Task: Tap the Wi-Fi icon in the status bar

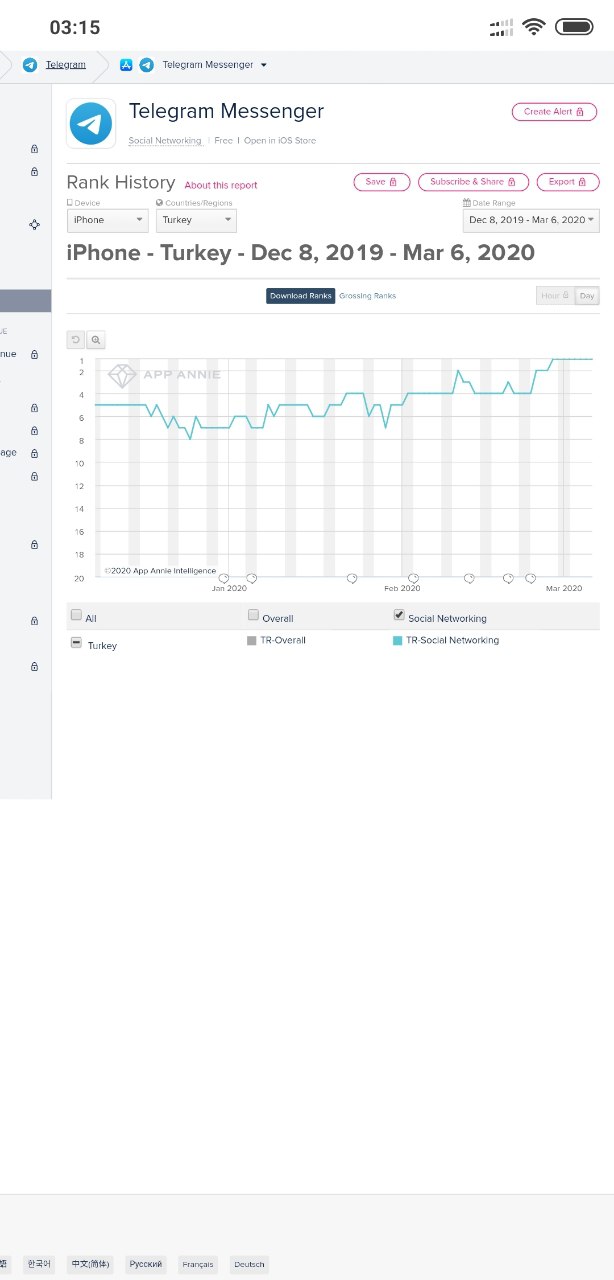Action: 533,27
